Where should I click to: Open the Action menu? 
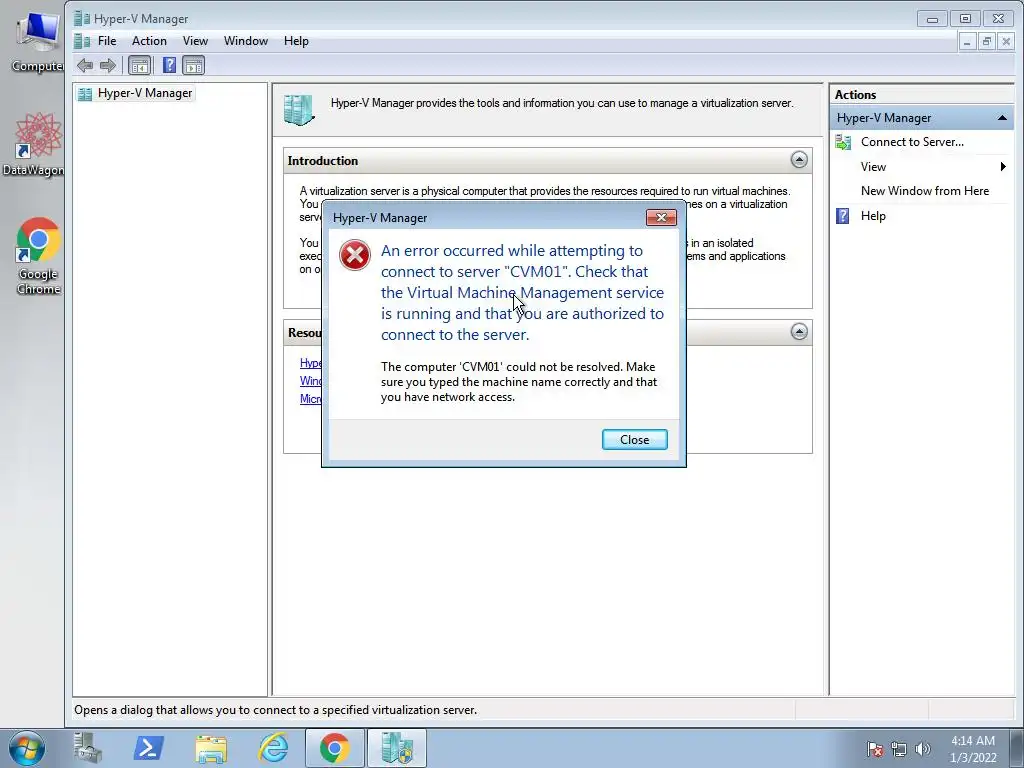149,40
